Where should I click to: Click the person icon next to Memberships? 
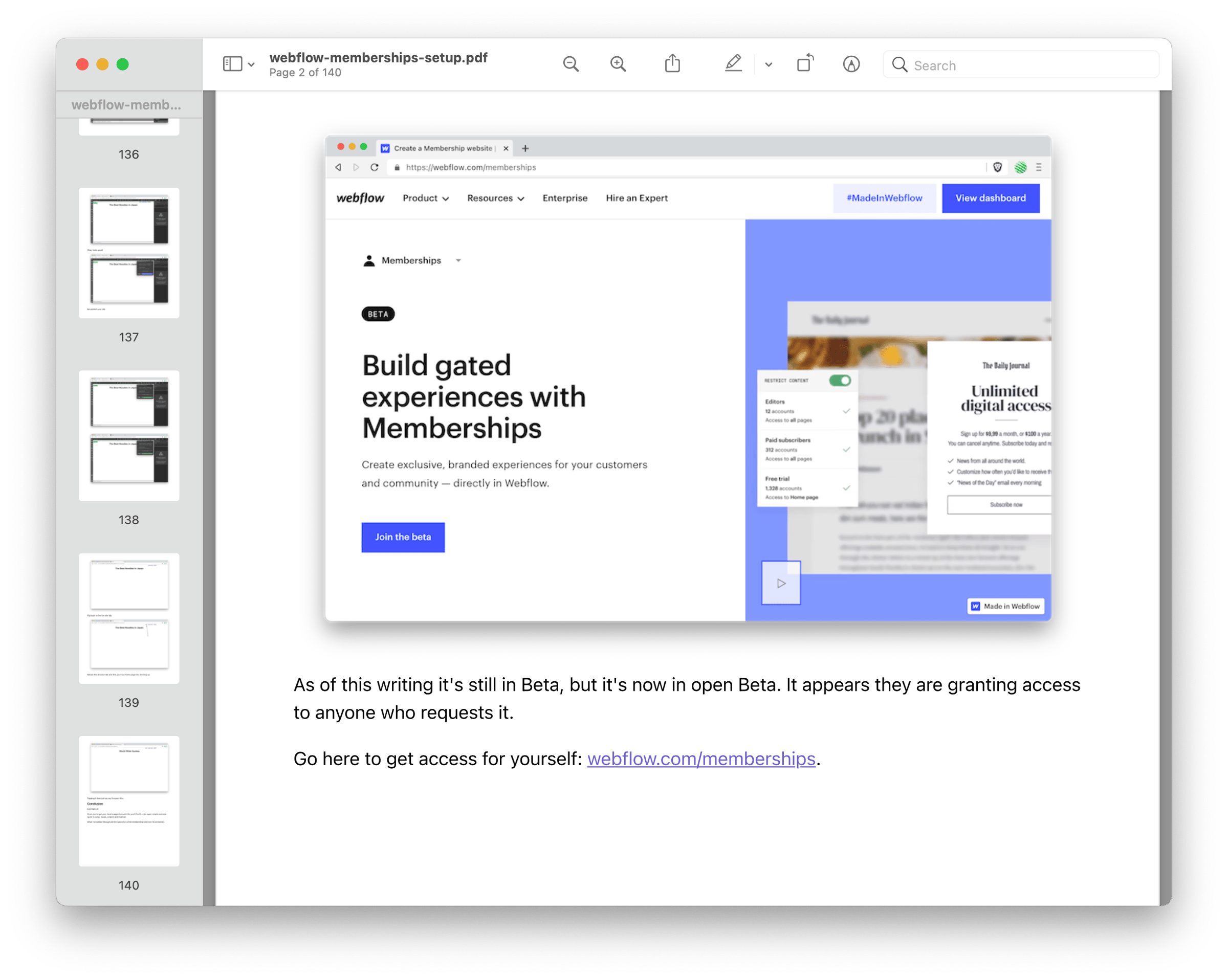tap(369, 261)
